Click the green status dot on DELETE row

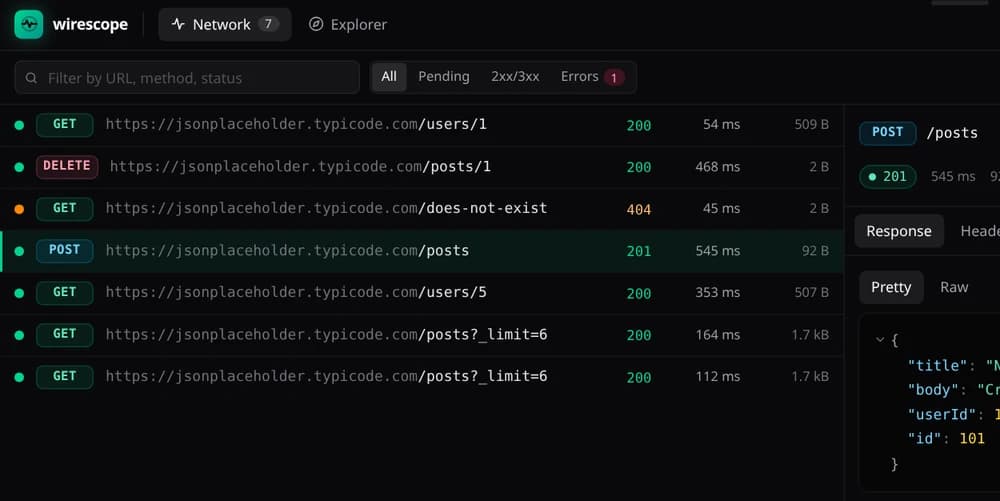(x=19, y=167)
